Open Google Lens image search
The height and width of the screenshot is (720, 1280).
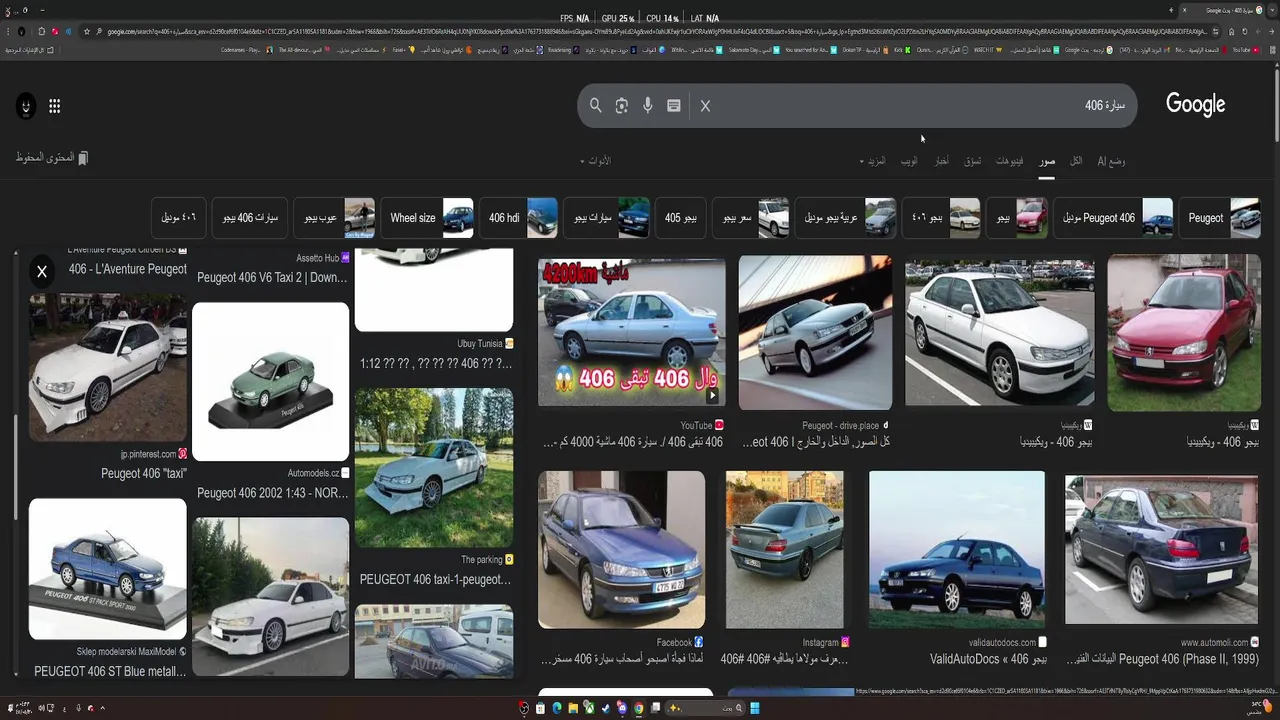click(622, 106)
